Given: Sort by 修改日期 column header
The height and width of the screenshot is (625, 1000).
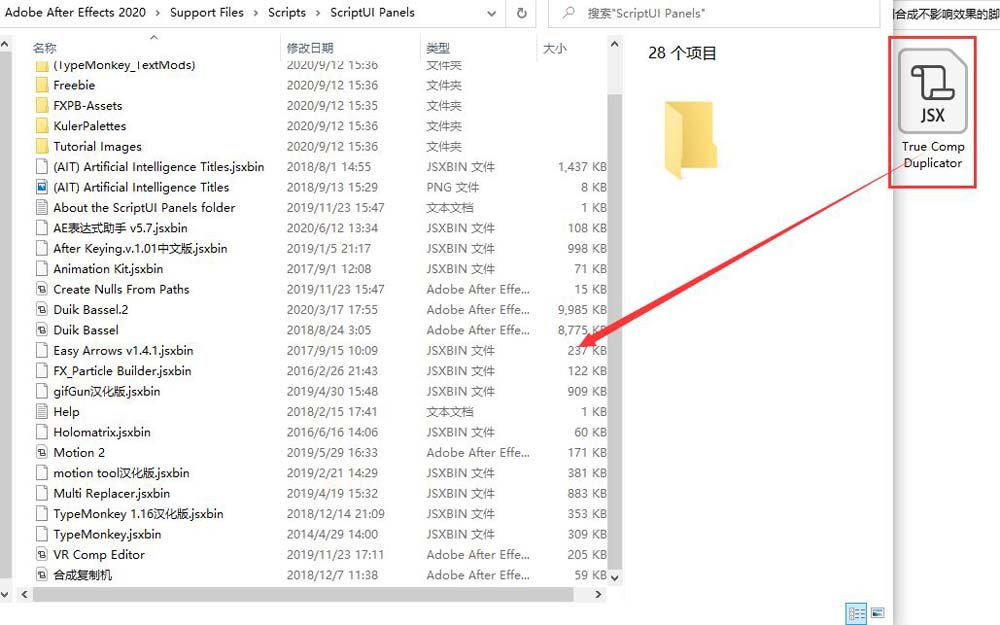Looking at the screenshot, I should pyautogui.click(x=310, y=48).
